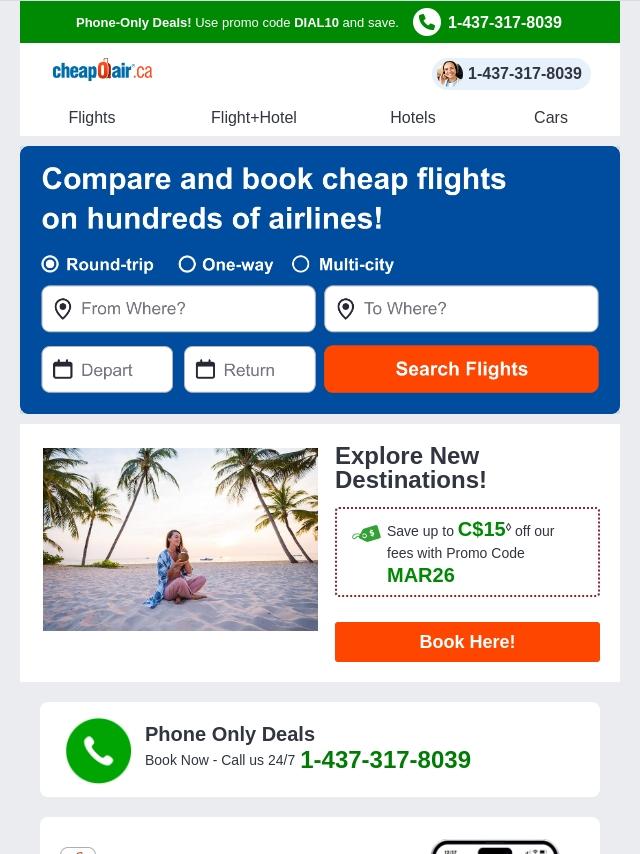This screenshot has height=854, width=640.
Task: Click the location pin in To Where field
Action: click(x=345, y=309)
